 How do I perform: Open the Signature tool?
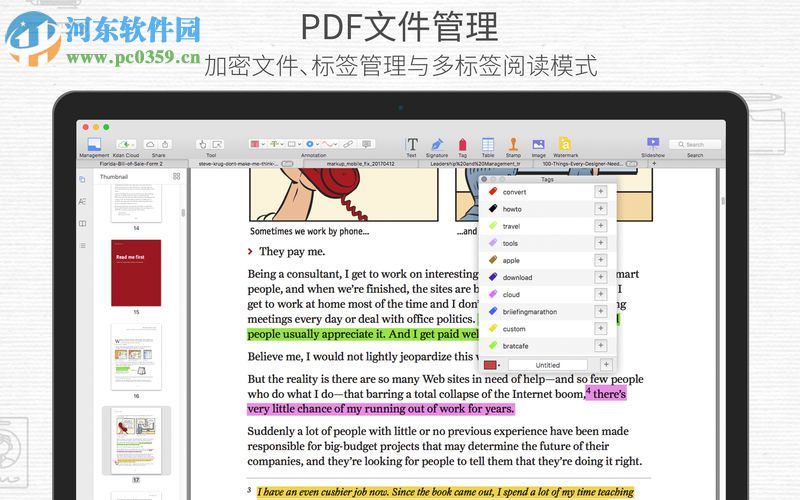pyautogui.click(x=437, y=144)
